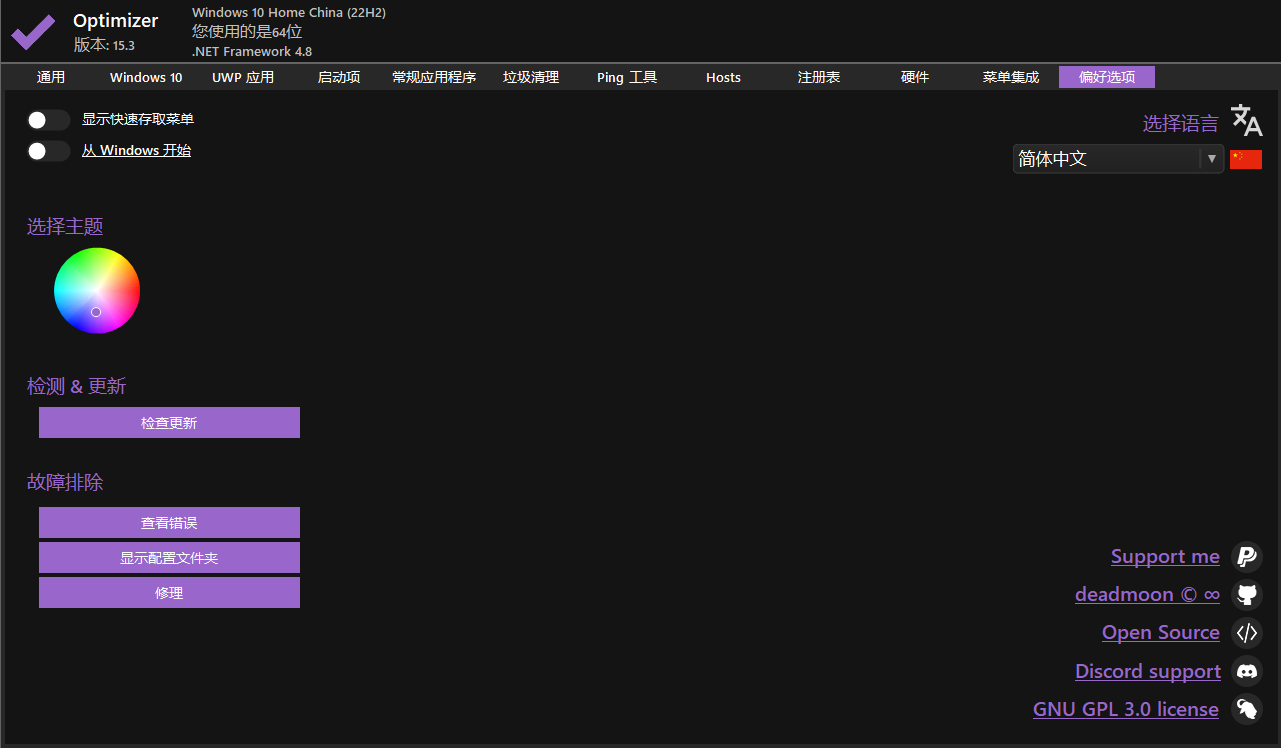Select the 偏好选项 tab
The height and width of the screenshot is (748, 1281).
click(x=1107, y=77)
